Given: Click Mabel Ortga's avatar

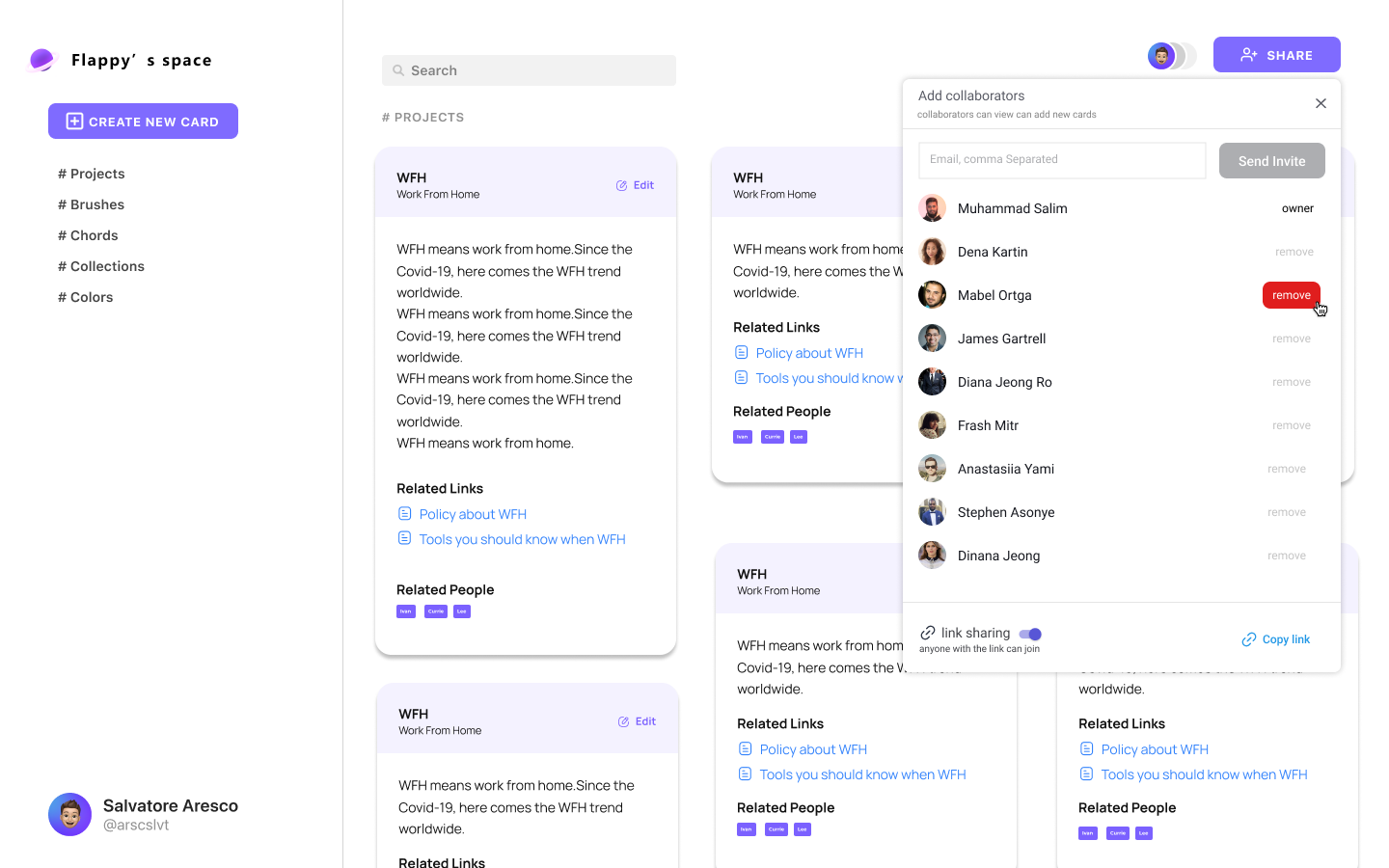Looking at the screenshot, I should click(932, 295).
